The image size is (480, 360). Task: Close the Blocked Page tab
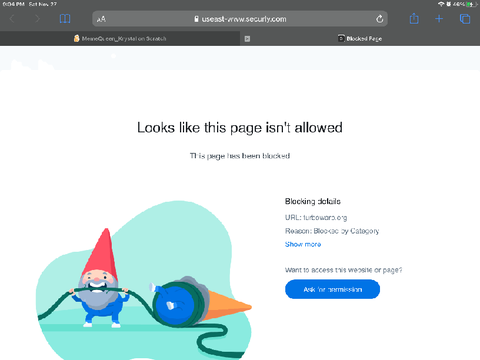(x=247, y=39)
